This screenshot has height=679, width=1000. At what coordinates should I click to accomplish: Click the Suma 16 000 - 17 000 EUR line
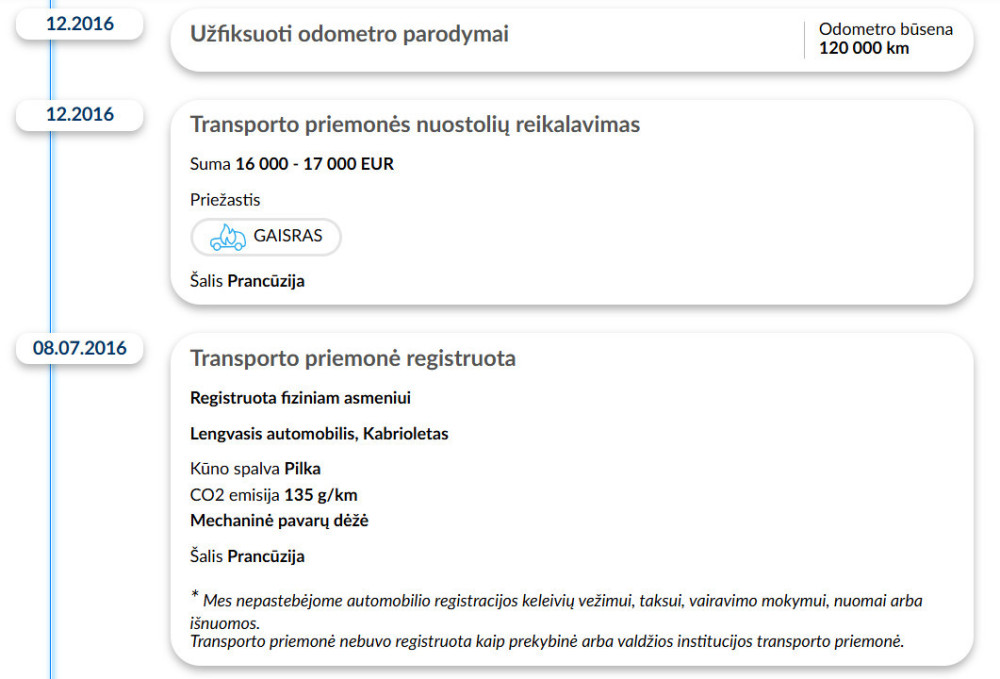[292, 164]
